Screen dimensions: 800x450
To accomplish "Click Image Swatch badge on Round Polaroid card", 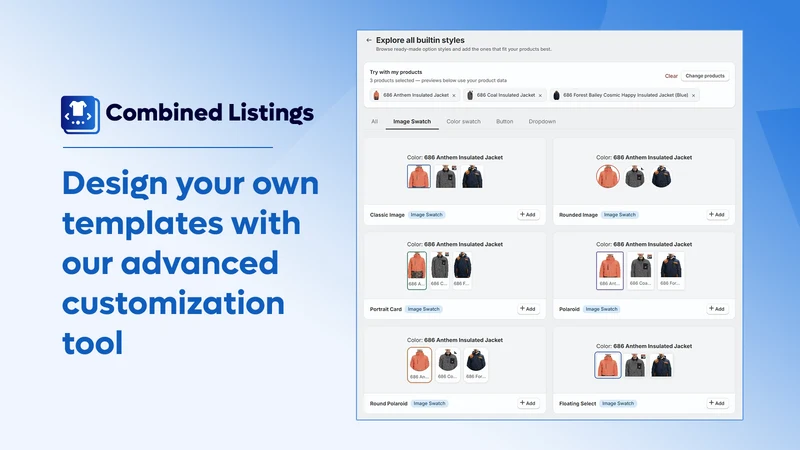I will point(429,404).
